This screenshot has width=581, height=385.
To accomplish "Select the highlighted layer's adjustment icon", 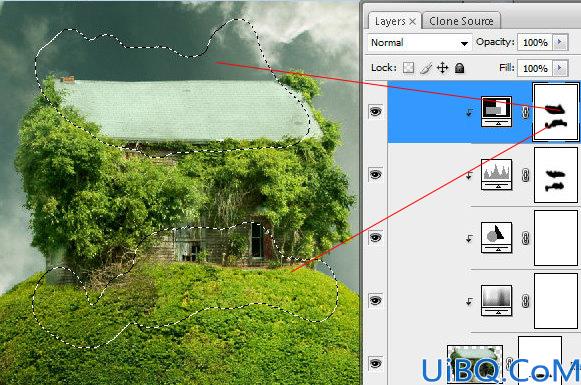I will [497, 112].
